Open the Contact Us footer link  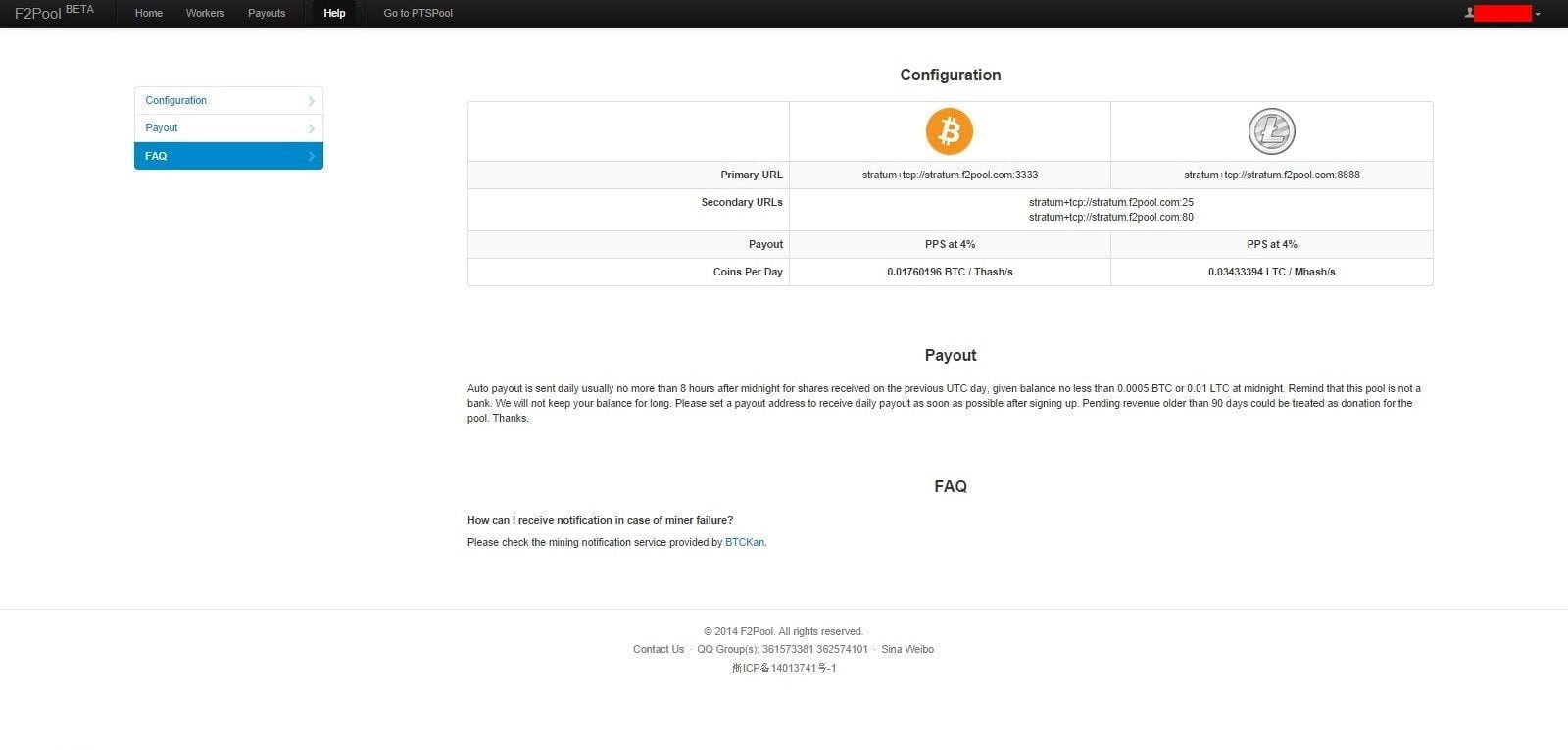coord(659,649)
